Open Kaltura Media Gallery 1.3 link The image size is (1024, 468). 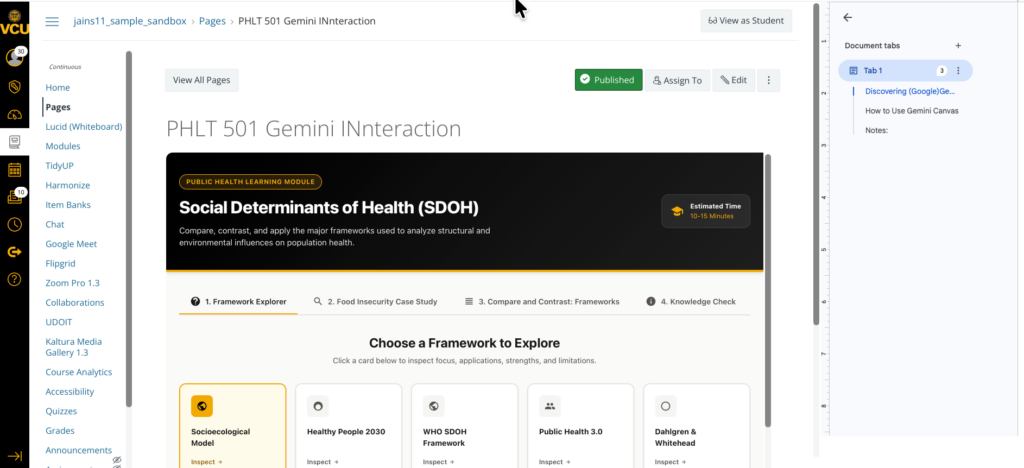[x=73, y=347]
